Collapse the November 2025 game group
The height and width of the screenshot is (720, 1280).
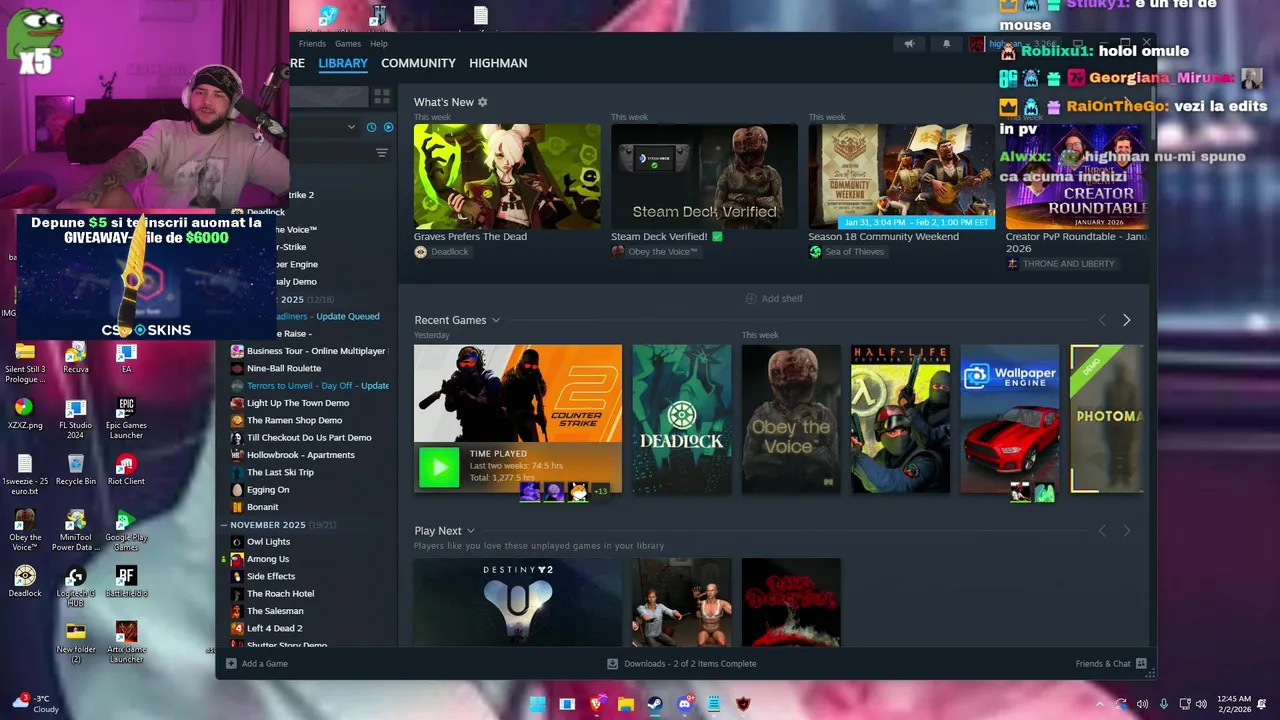click(x=224, y=525)
